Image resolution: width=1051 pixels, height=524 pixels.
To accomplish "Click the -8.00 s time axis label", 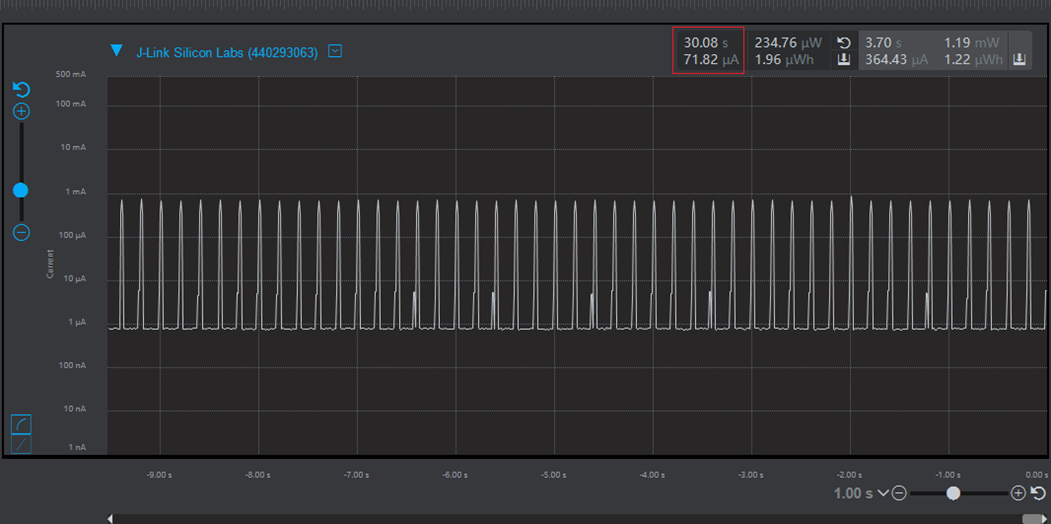I will (258, 475).
